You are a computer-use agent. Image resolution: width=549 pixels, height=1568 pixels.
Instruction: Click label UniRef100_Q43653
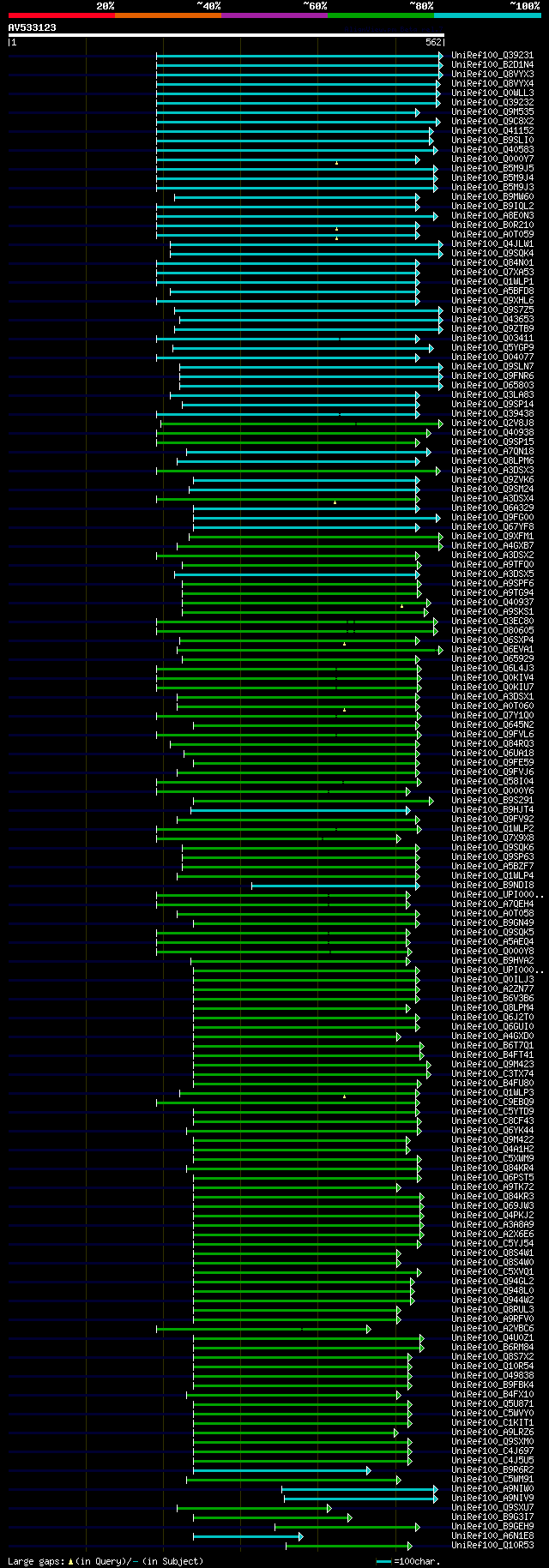click(x=492, y=320)
